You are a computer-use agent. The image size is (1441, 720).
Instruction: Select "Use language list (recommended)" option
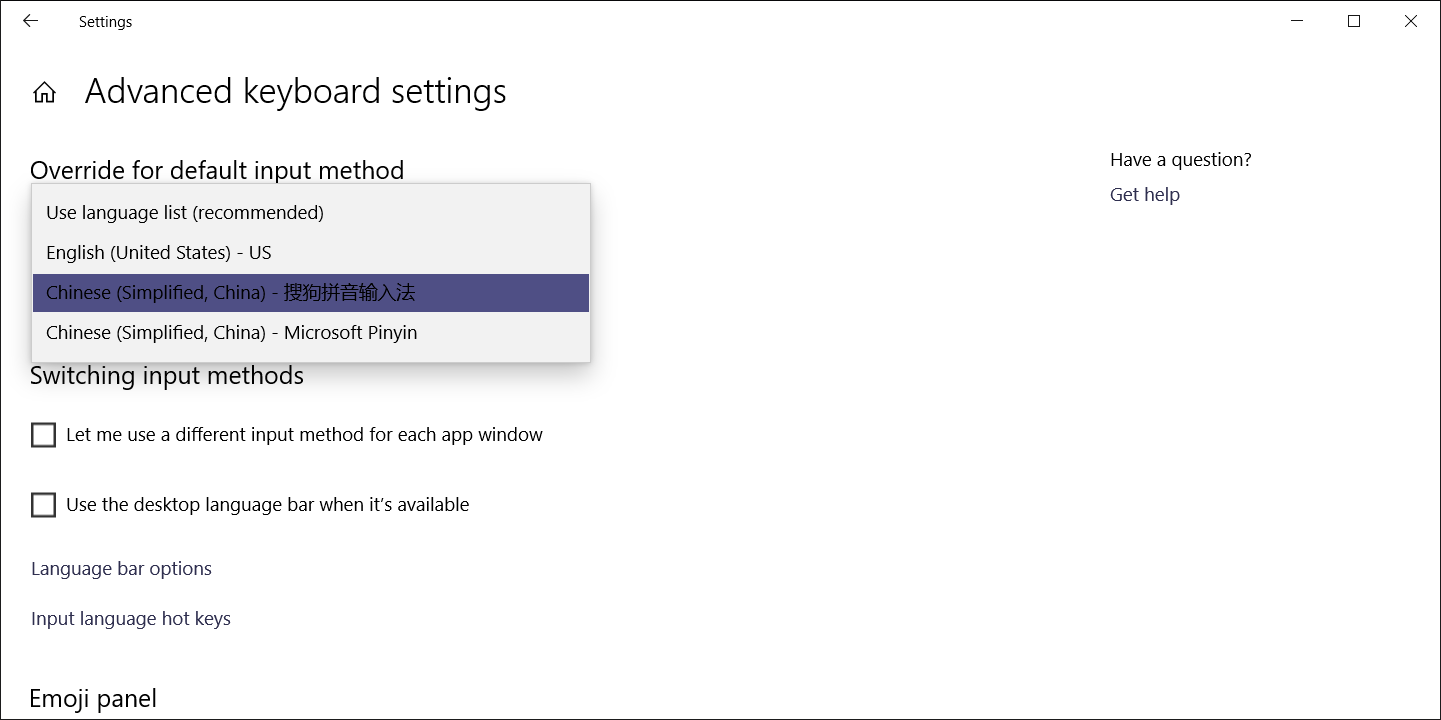coord(311,213)
